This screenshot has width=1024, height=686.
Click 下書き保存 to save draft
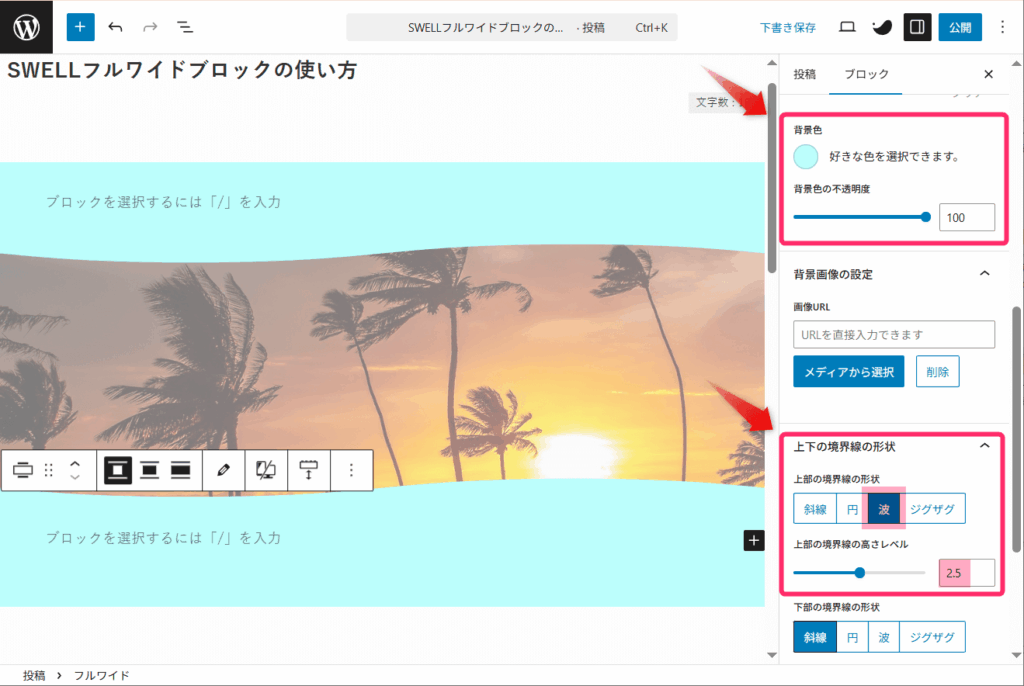pyautogui.click(x=788, y=27)
